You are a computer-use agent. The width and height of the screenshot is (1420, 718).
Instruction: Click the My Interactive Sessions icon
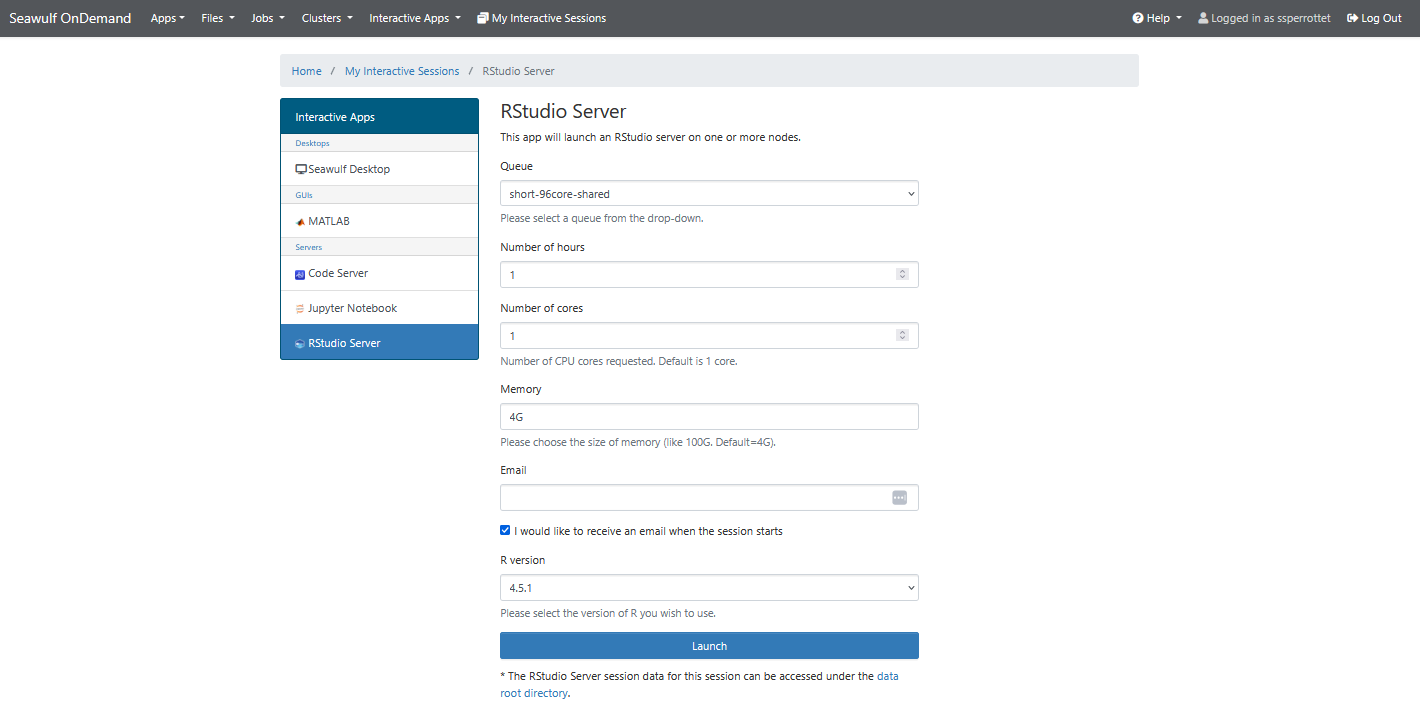(481, 17)
